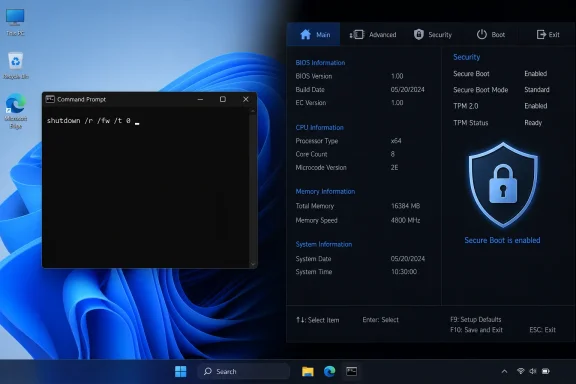
Task: Switch to the Advanced BIOS tab
Action: point(372,35)
